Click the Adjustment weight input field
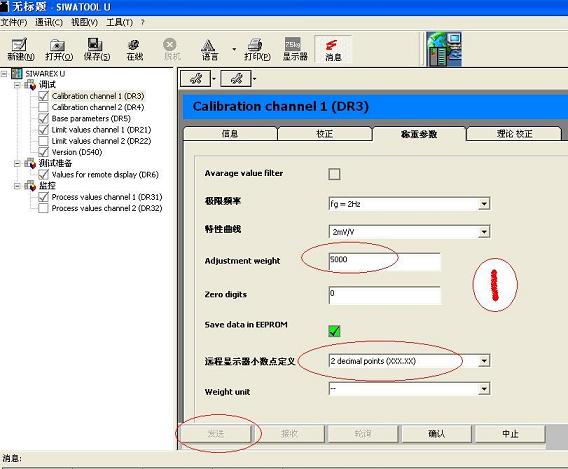The height and width of the screenshot is (469, 568). [385, 261]
